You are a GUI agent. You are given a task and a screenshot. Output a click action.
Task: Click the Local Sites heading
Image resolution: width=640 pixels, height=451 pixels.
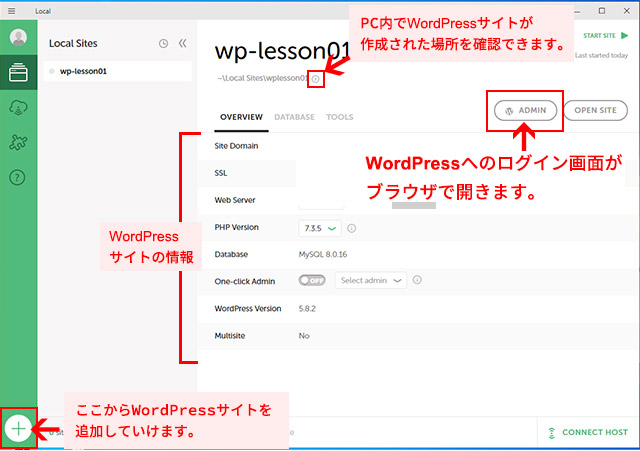[x=73, y=43]
